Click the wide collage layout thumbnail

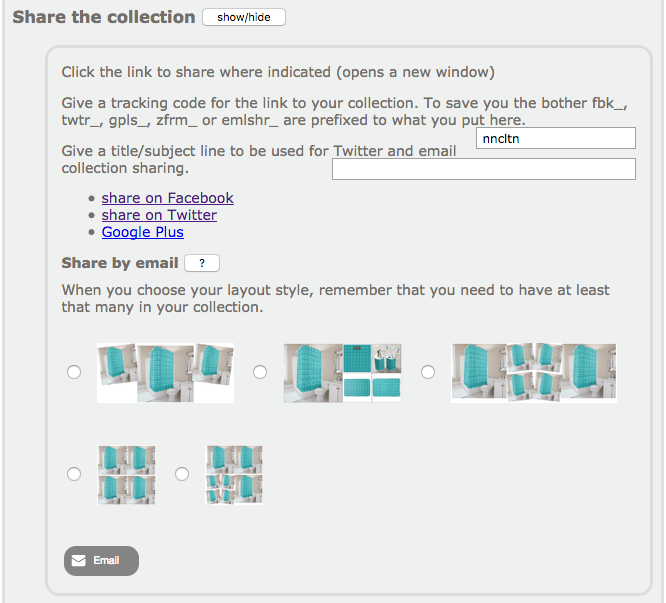(x=533, y=372)
